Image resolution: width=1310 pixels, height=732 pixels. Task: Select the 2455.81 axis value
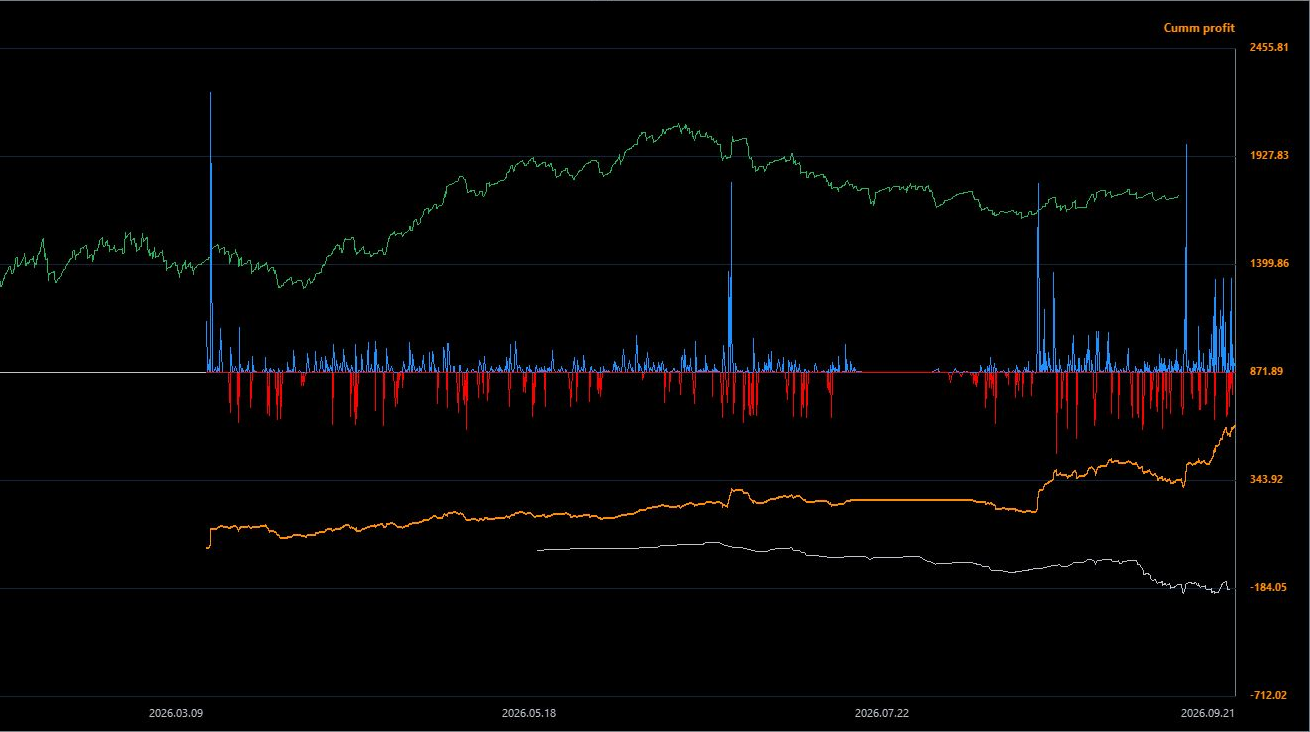[1269, 48]
